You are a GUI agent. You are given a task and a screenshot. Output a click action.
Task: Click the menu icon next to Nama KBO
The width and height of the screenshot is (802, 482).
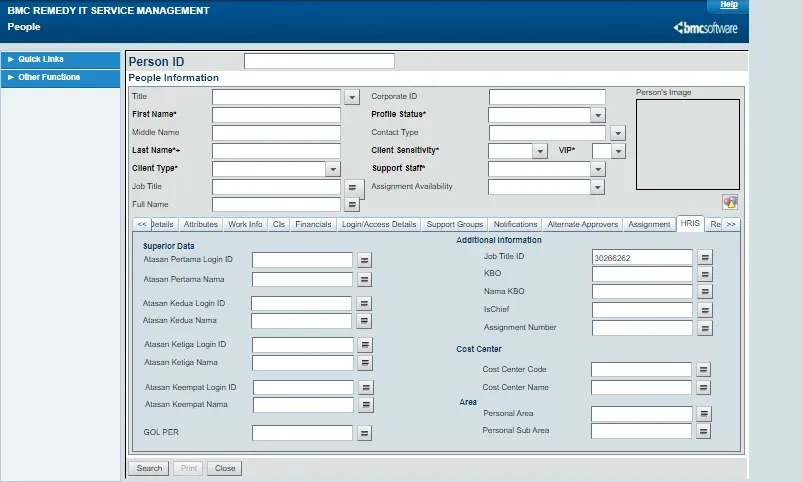(705, 292)
